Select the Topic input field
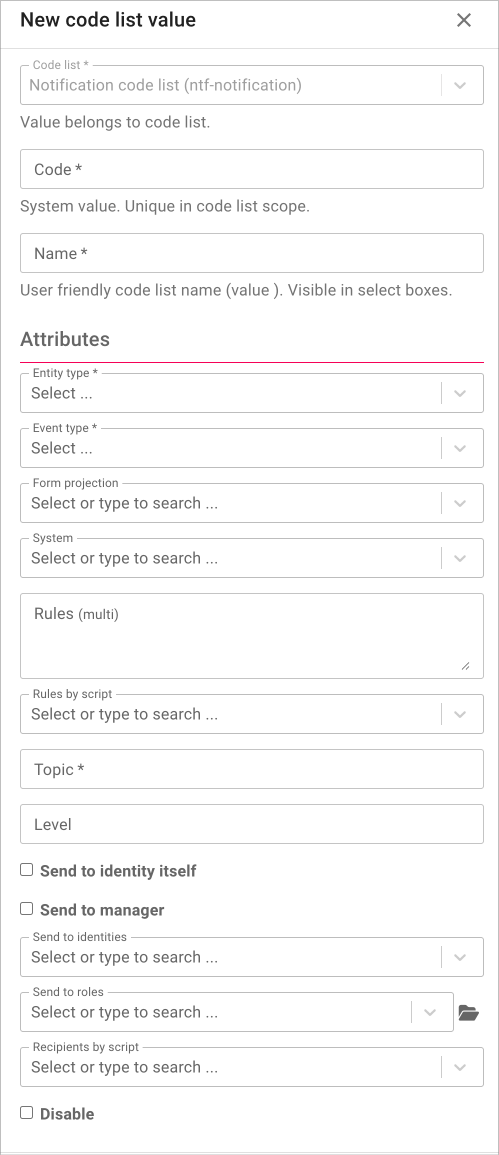 click(252, 770)
